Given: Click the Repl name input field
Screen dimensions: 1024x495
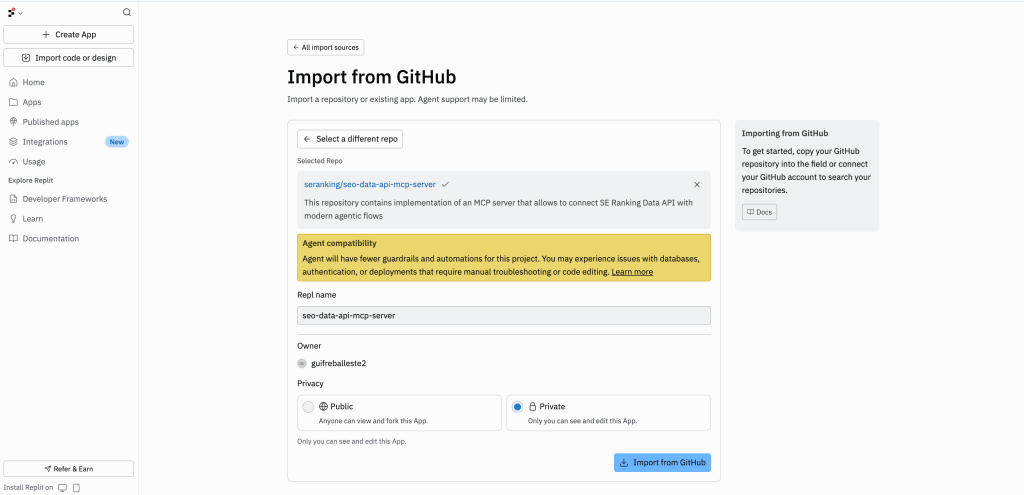Looking at the screenshot, I should pos(504,315).
